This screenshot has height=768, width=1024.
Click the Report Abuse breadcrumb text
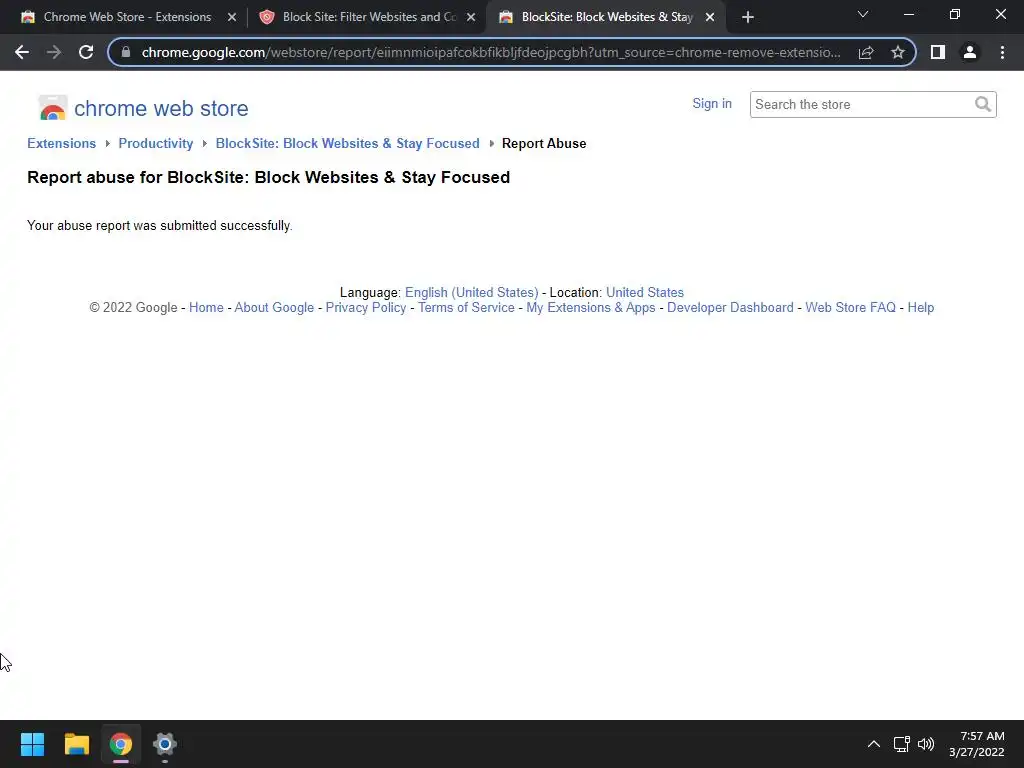[x=544, y=144]
